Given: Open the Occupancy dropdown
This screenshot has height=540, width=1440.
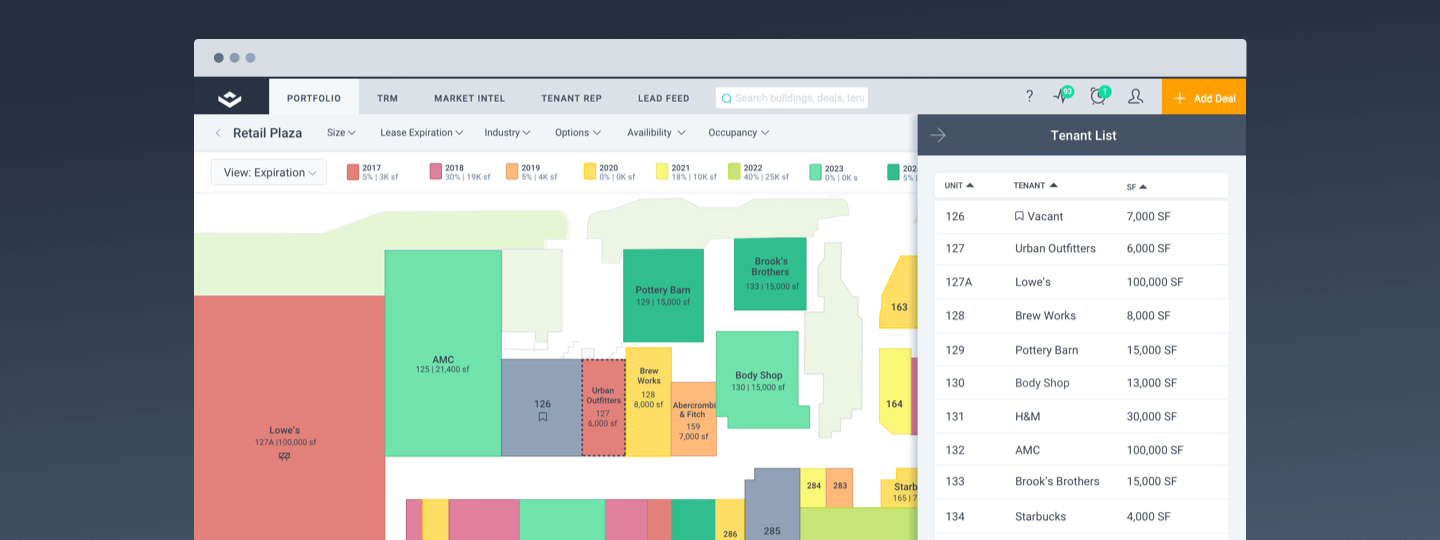Looking at the screenshot, I should (739, 133).
